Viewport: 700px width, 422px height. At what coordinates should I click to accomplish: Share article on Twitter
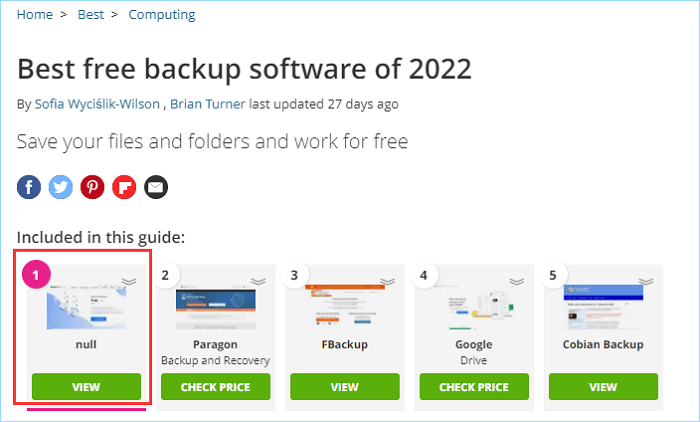click(x=61, y=187)
